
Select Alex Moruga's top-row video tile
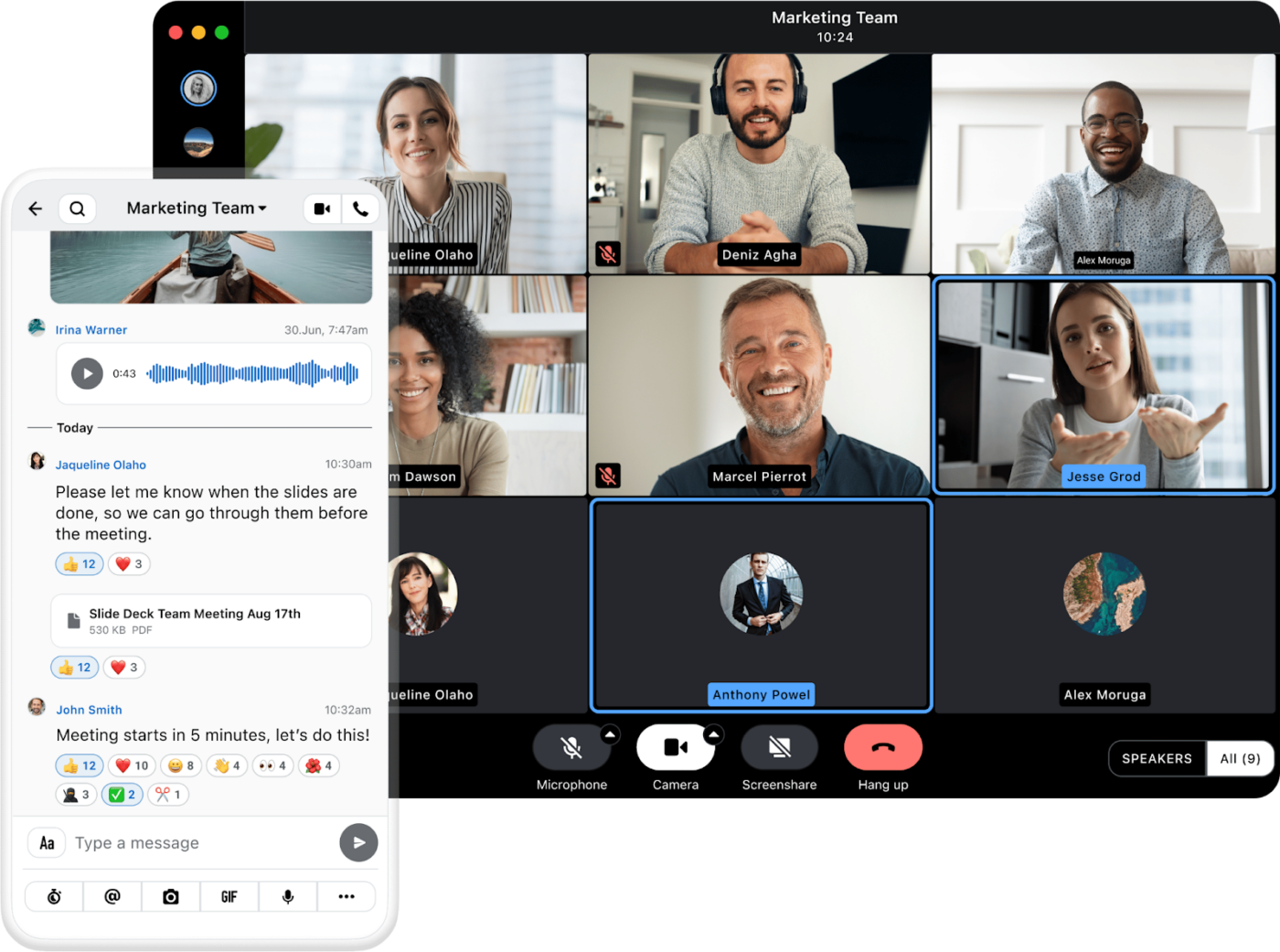pyautogui.click(x=1104, y=164)
